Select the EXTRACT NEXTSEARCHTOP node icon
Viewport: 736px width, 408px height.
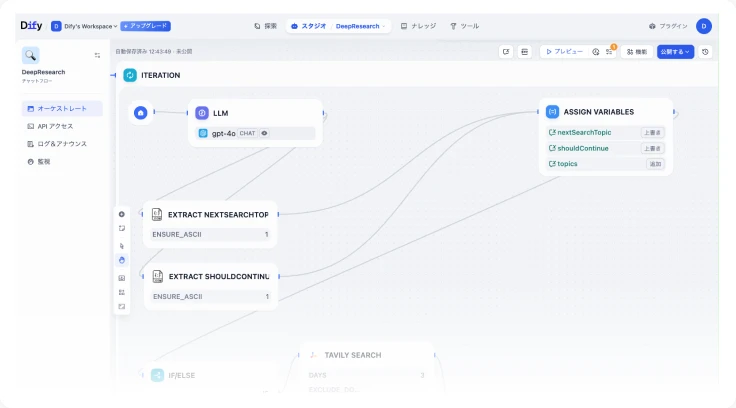[x=157, y=215]
